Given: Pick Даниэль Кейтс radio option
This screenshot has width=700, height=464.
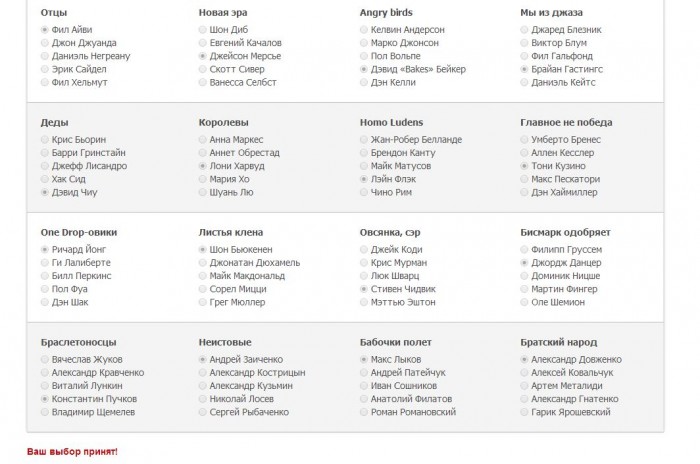Looking at the screenshot, I should (x=525, y=82).
